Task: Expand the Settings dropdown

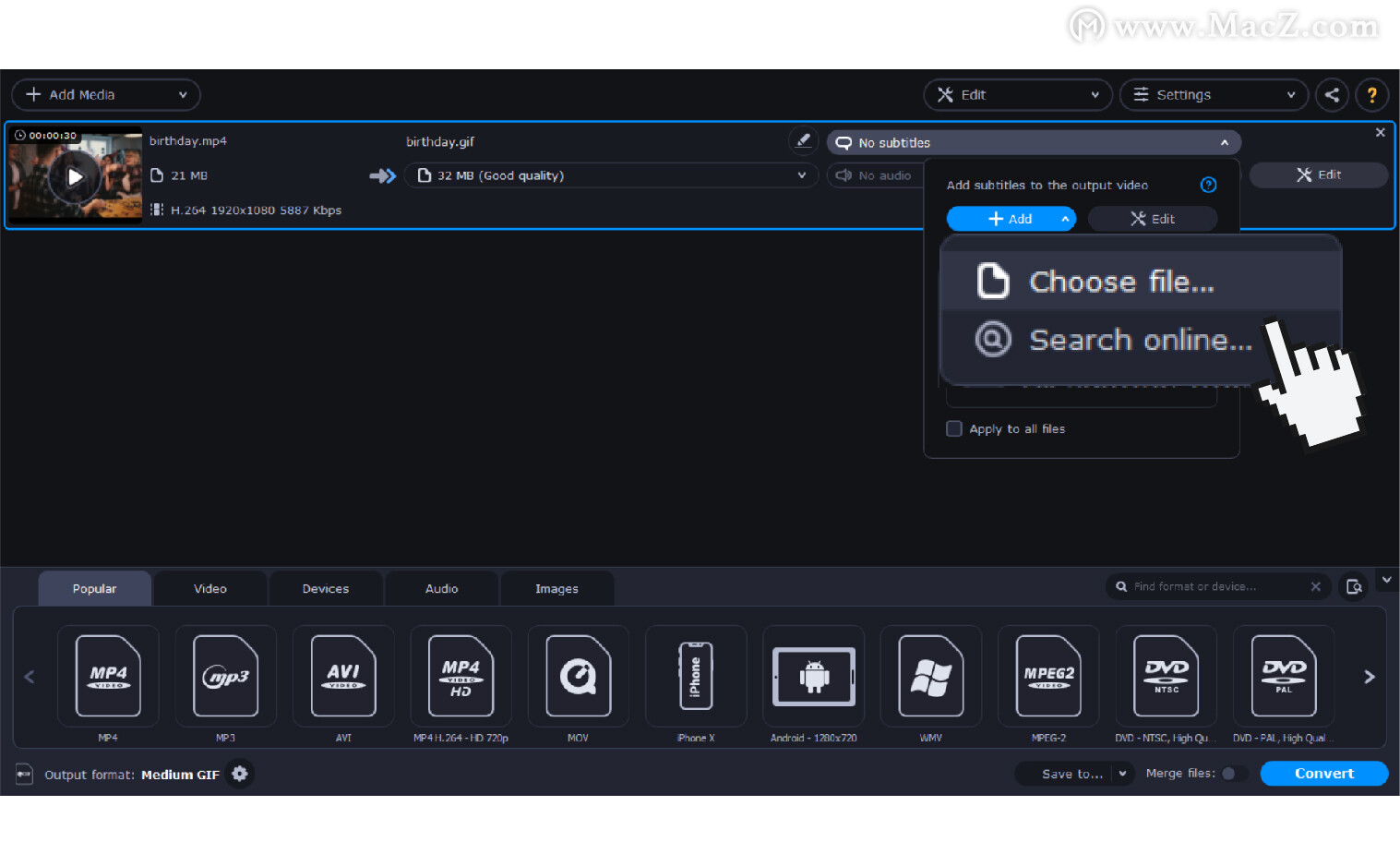Action: tap(1214, 94)
